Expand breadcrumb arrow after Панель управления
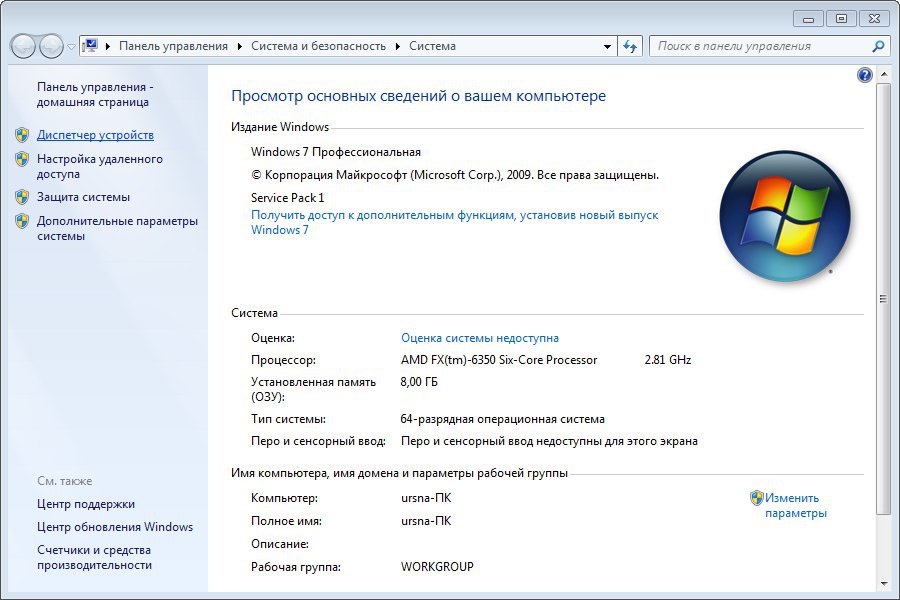 coord(239,46)
